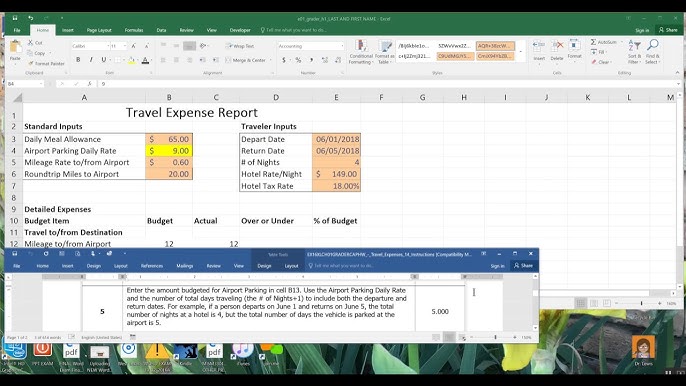Expand the Accounting number format dropdown
Image resolution: width=686 pixels, height=386 pixels.
pyautogui.click(x=342, y=46)
